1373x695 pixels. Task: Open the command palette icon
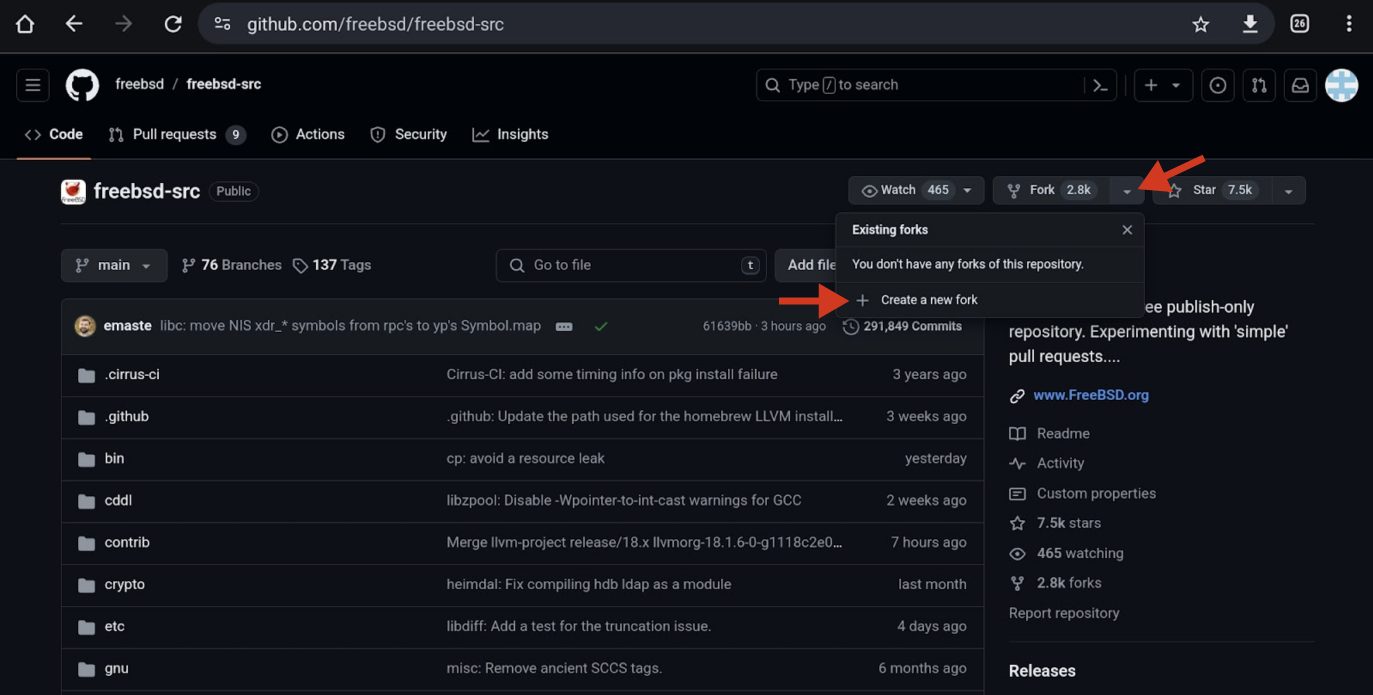pos(1100,85)
